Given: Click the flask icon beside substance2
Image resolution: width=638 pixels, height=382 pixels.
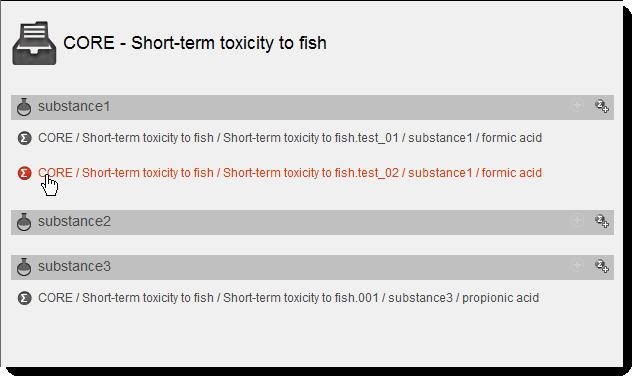Looking at the screenshot, I should [24, 222].
